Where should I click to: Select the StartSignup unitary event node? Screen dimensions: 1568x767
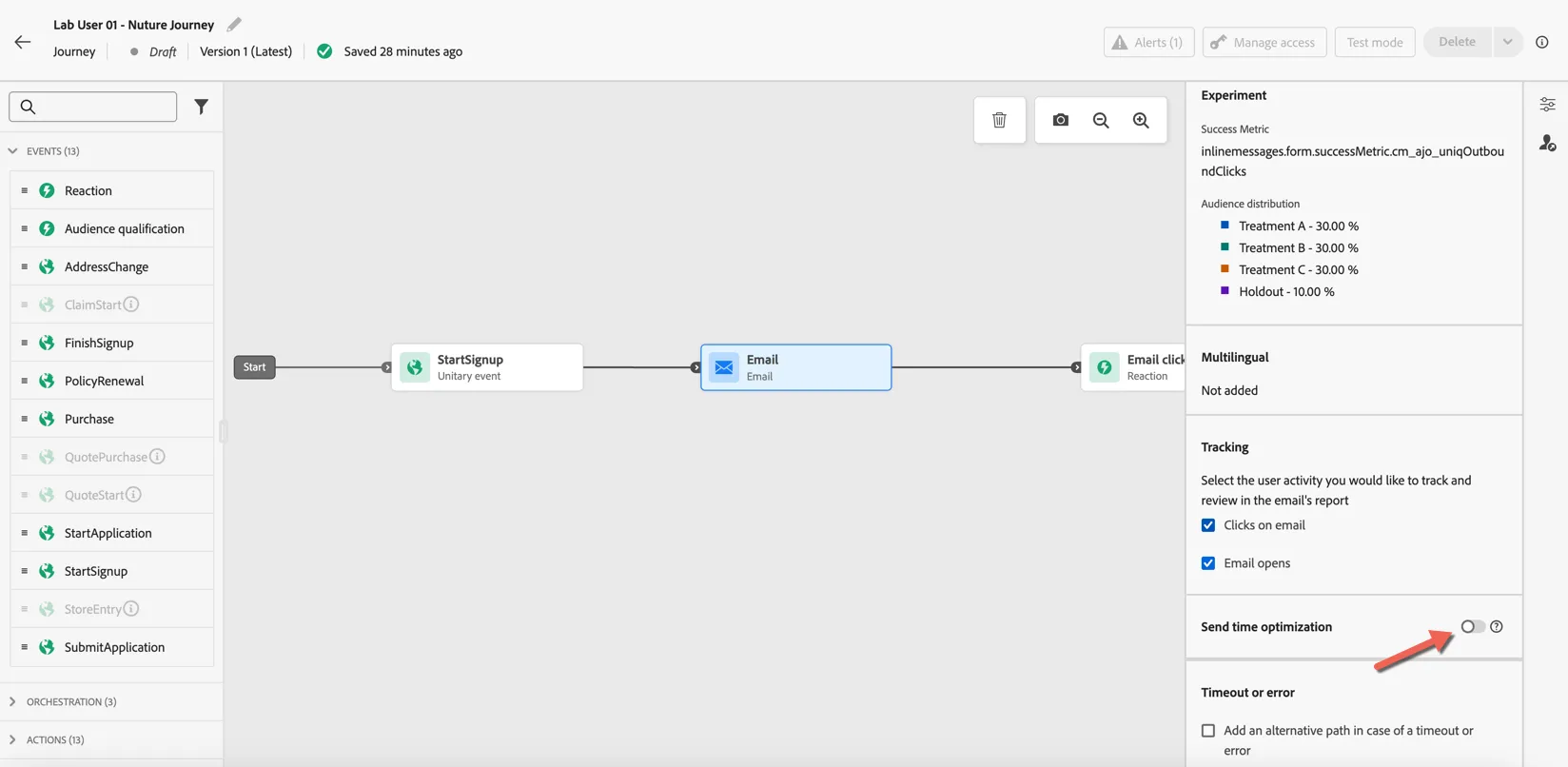click(487, 367)
